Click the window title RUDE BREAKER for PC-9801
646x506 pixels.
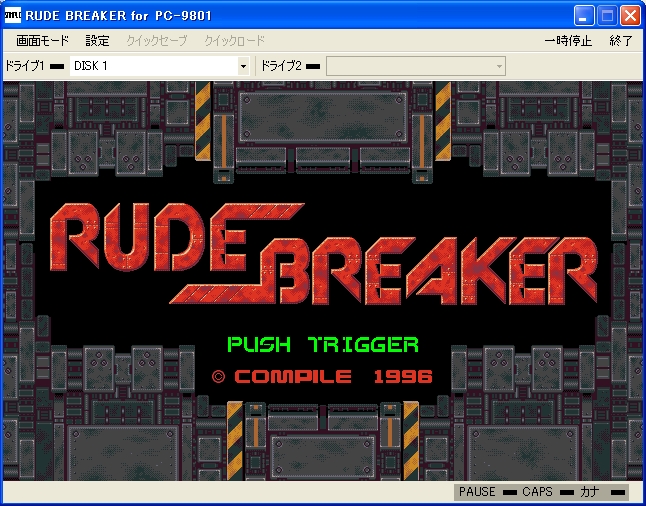pyautogui.click(x=118, y=16)
